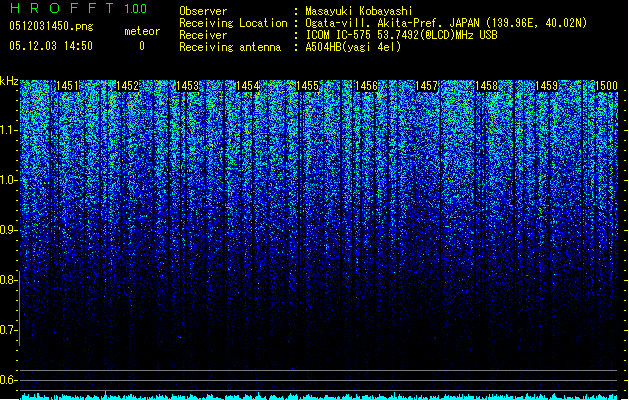
Task: Click the ICOM IC-575 receiver text
Action: (x=401, y=35)
